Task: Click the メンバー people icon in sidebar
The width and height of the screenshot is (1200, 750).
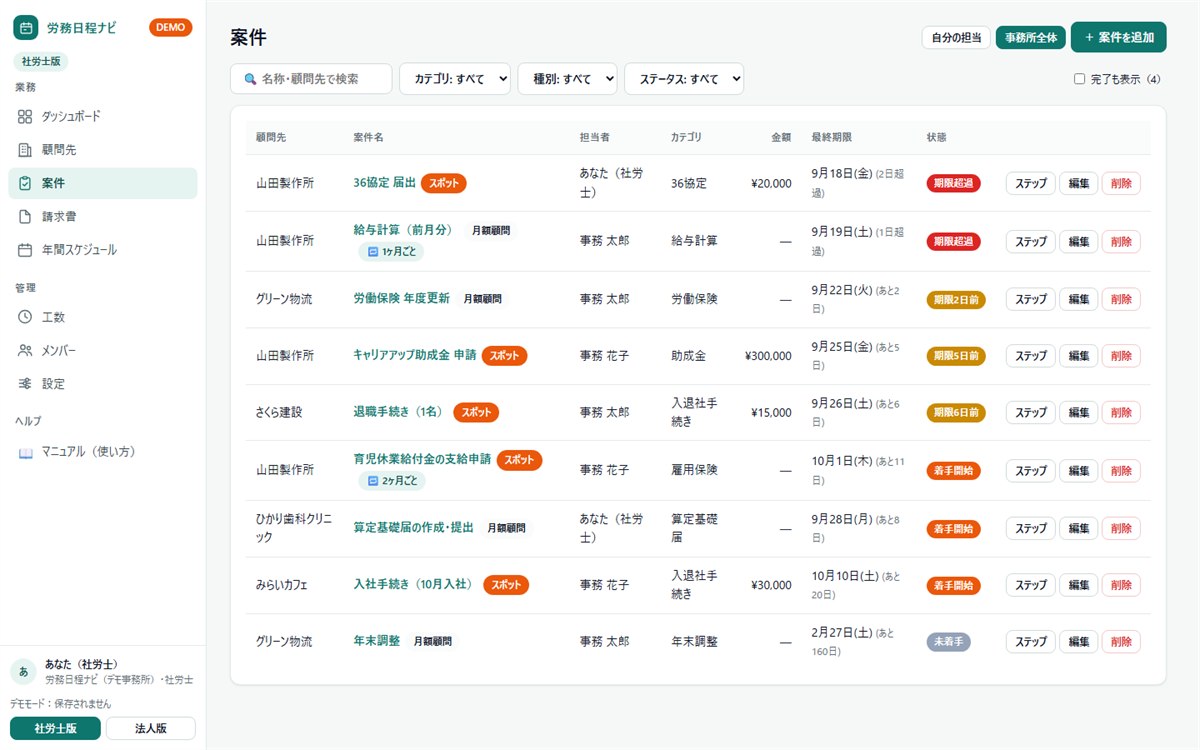Action: pyautogui.click(x=25, y=351)
